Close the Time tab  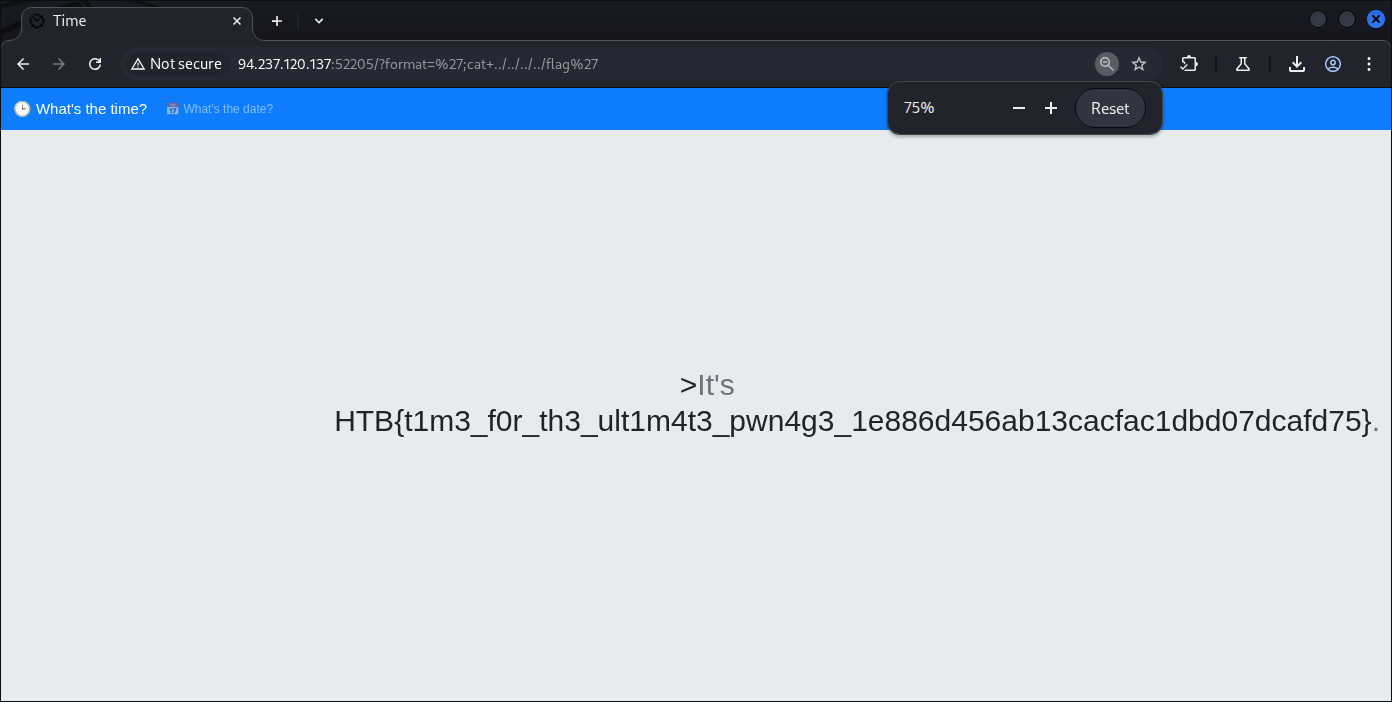[237, 21]
